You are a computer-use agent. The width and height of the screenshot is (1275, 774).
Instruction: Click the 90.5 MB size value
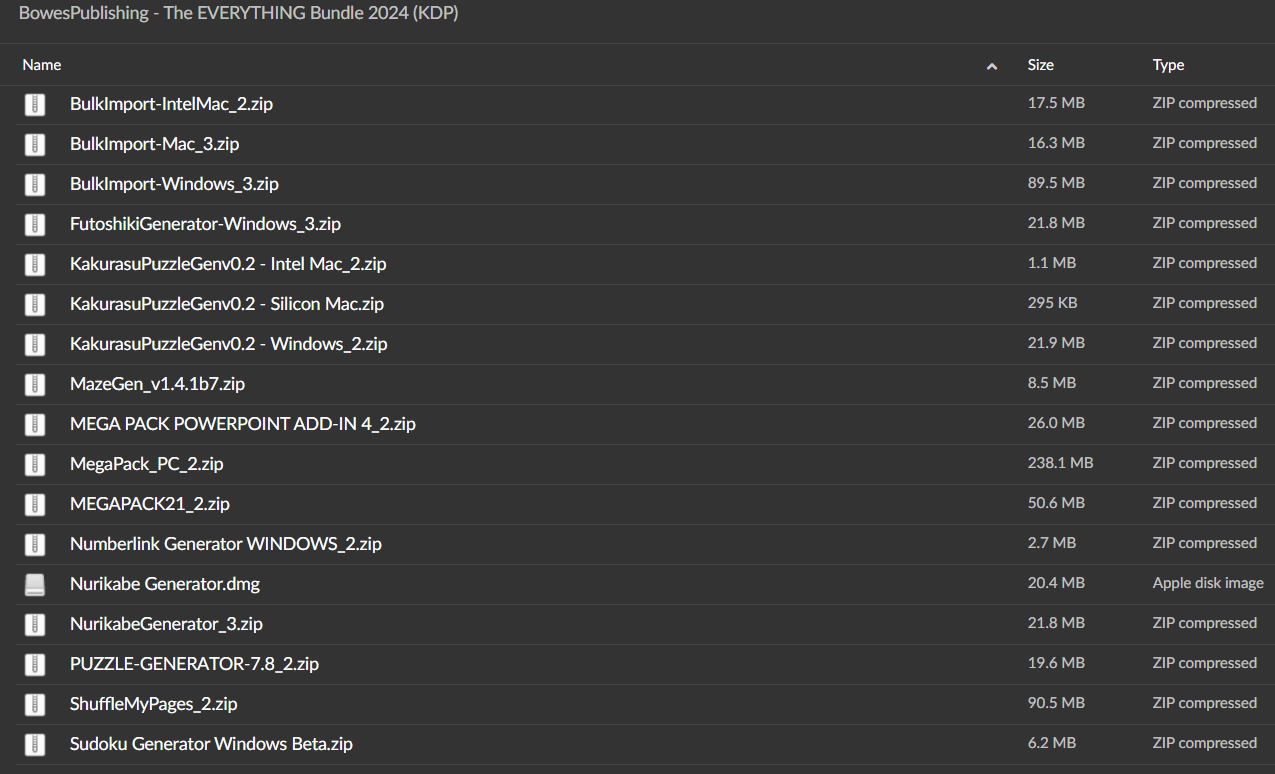tap(1056, 703)
